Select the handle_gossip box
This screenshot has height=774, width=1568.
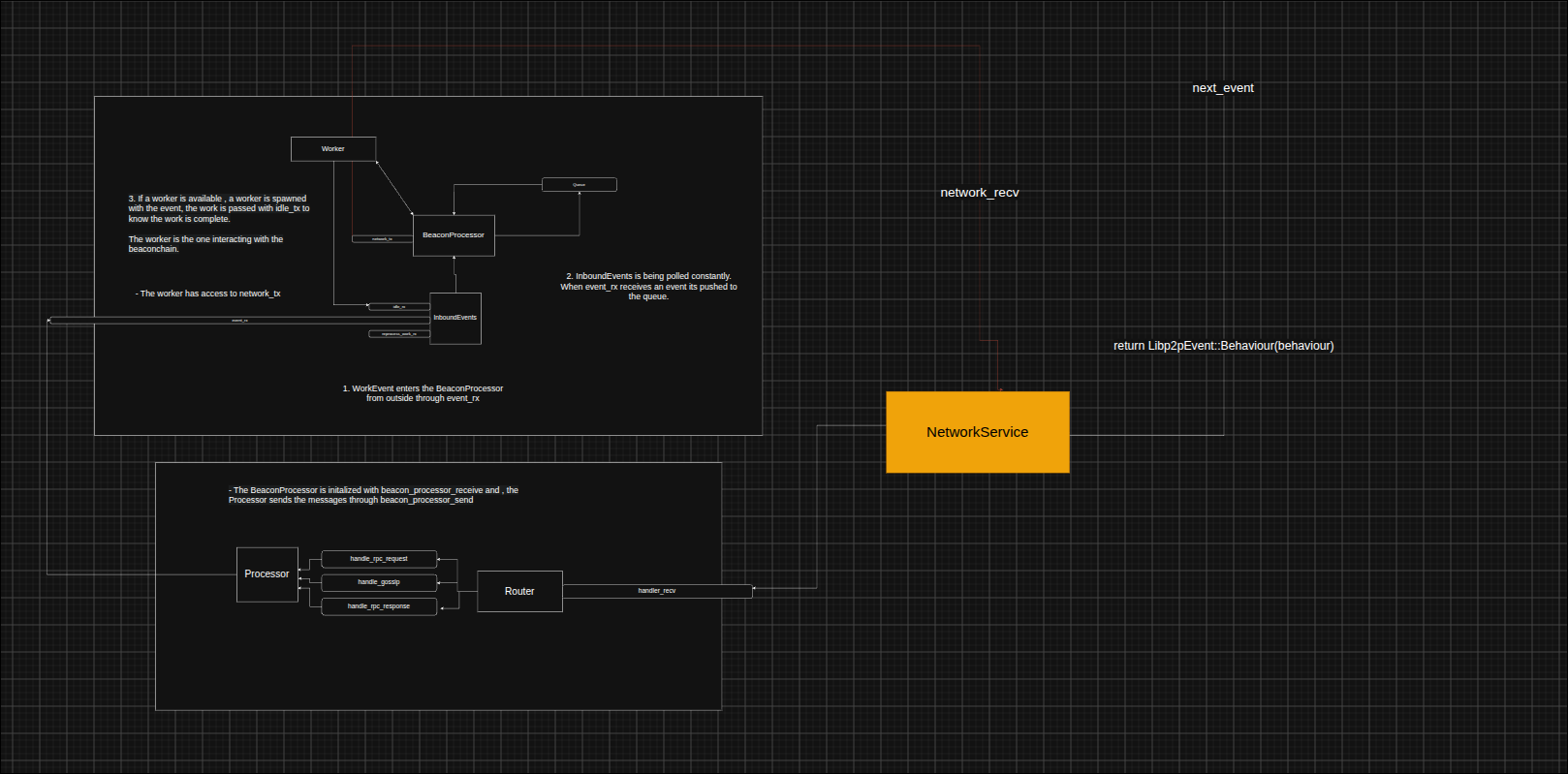point(379,582)
